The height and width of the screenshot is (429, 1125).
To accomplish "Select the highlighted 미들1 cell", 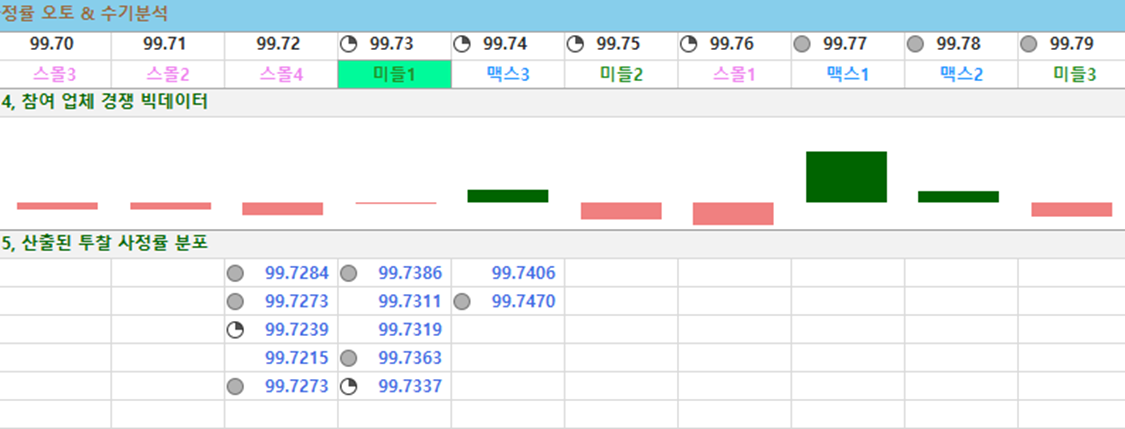I will click(x=395, y=74).
